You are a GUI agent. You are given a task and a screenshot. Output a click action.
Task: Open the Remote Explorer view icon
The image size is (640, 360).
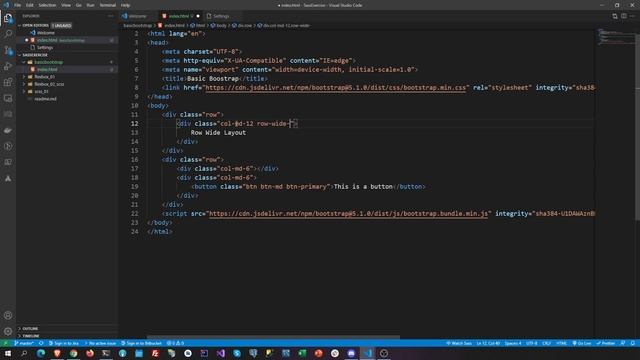tap(8, 98)
